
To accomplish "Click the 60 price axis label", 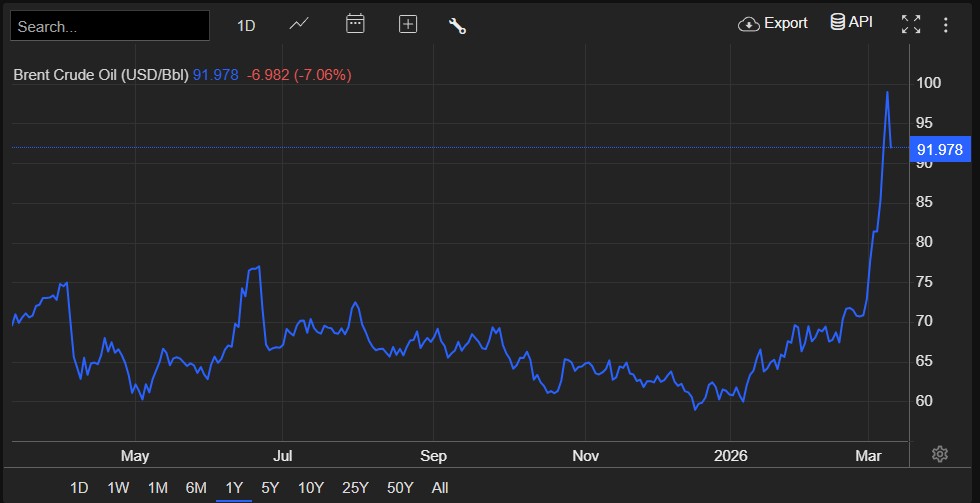I will pyautogui.click(x=924, y=401).
